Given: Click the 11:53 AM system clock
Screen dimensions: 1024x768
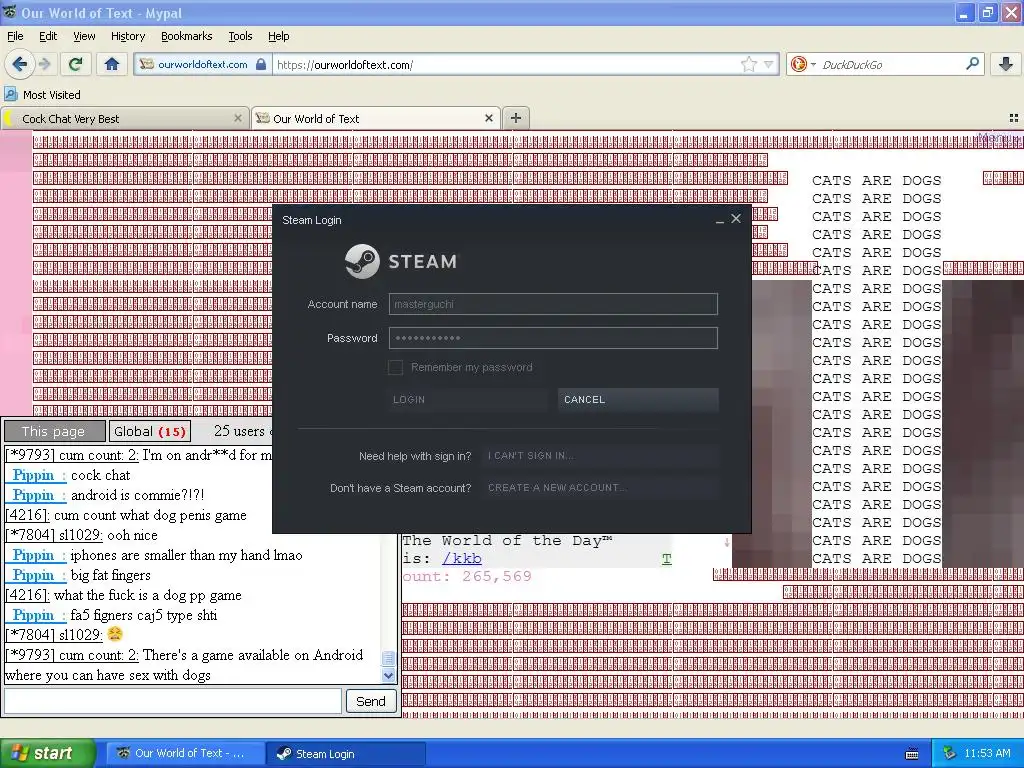Looking at the screenshot, I should 987,753.
